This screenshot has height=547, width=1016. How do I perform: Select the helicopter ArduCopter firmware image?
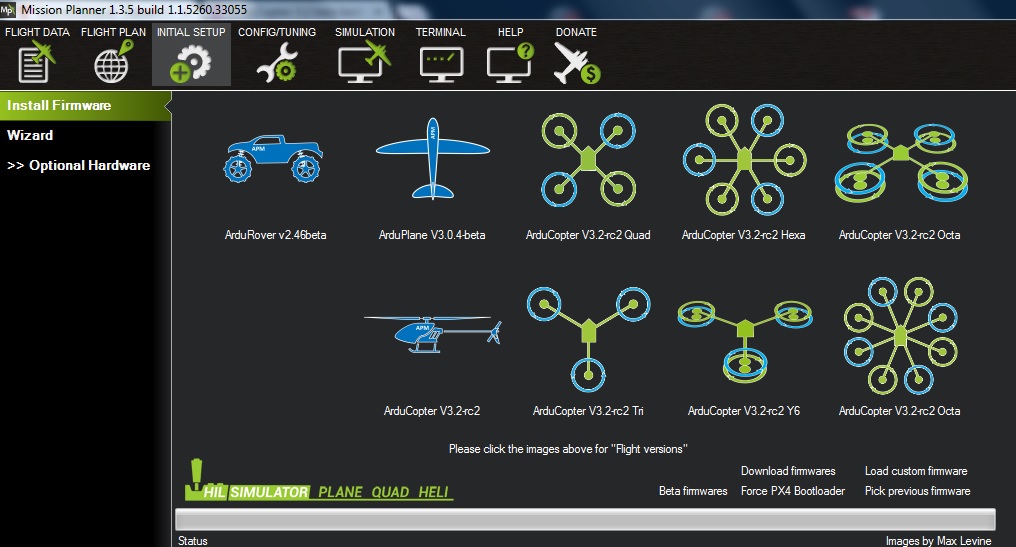point(432,334)
